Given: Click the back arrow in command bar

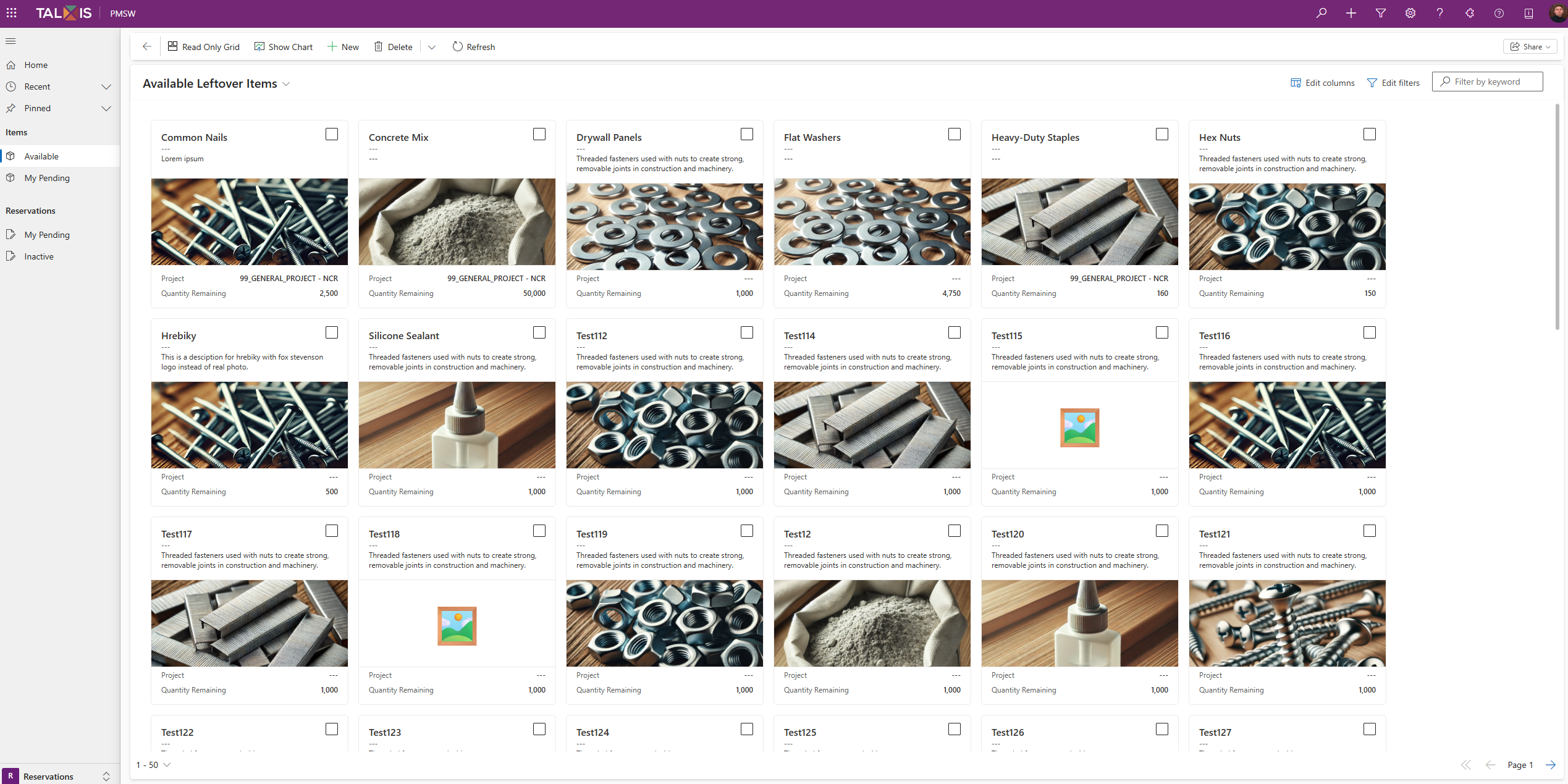Looking at the screenshot, I should [x=146, y=46].
